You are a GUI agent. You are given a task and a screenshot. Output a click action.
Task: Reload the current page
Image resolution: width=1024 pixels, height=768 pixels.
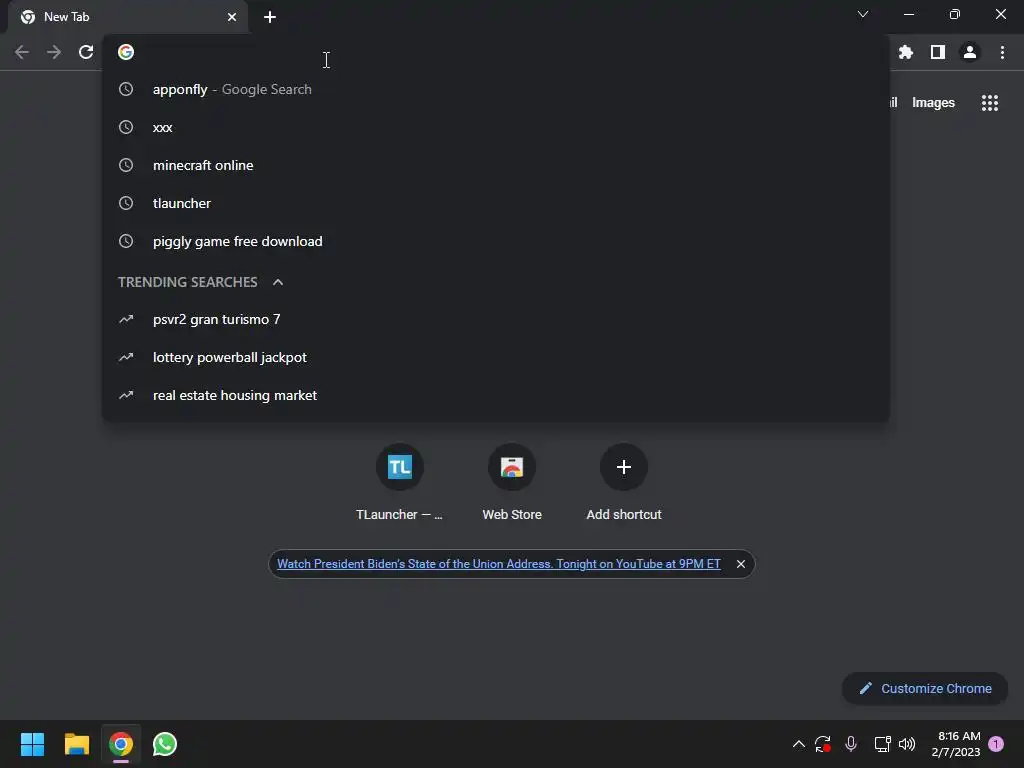(86, 52)
